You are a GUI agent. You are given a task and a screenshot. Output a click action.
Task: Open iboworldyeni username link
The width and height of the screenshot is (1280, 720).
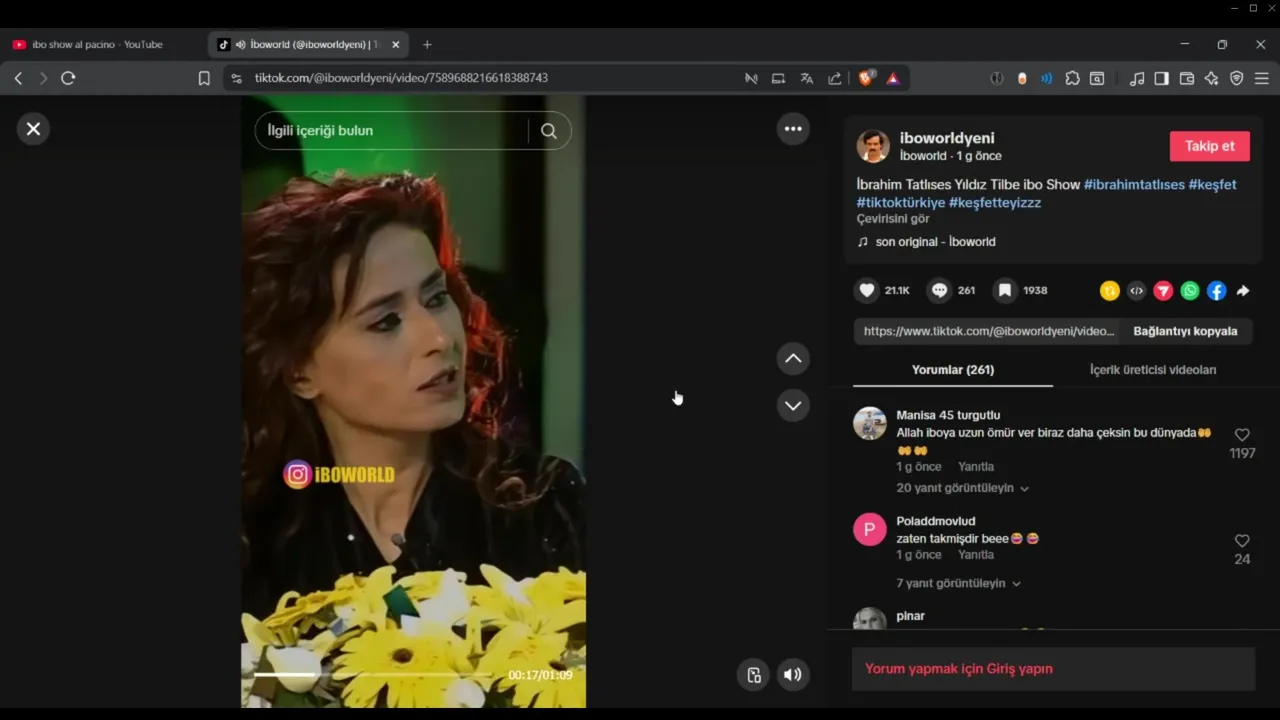click(947, 138)
